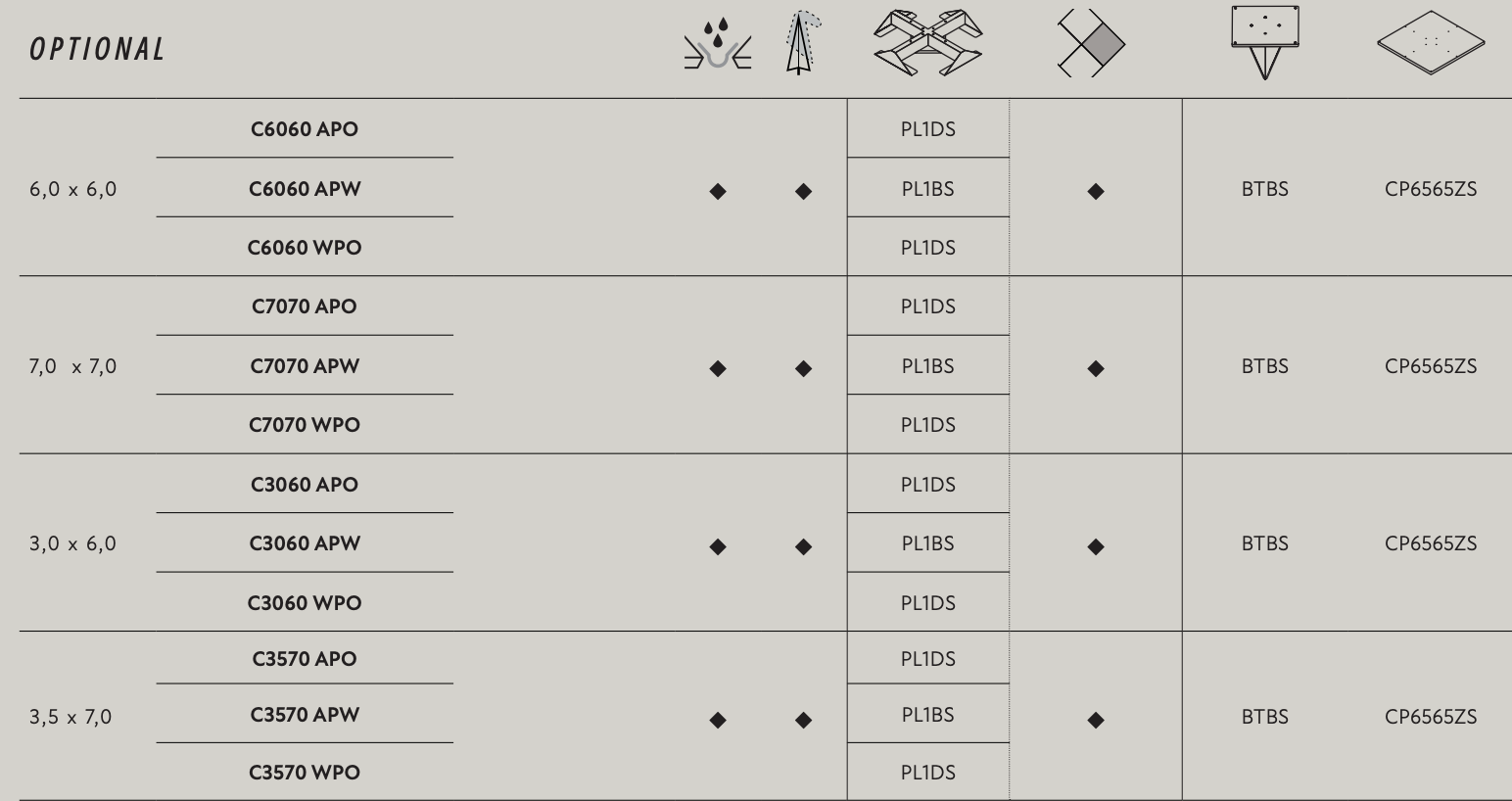This screenshot has height=801, width=1512.
Task: Click the wind cover diamond marker in the 7,0 x 7,0 row
Action: [x=804, y=368]
